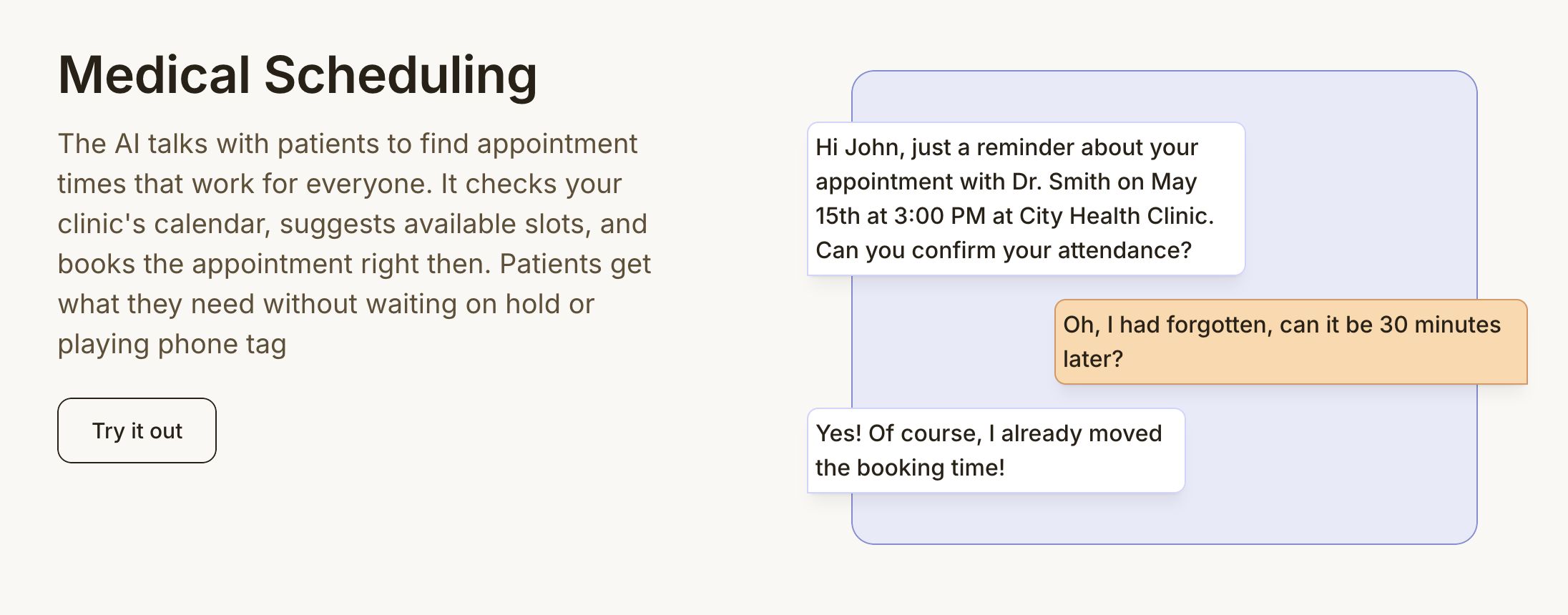Click the word "later?" in the orange bubble
Screen dimensions: 1568x615
click(x=1092, y=359)
